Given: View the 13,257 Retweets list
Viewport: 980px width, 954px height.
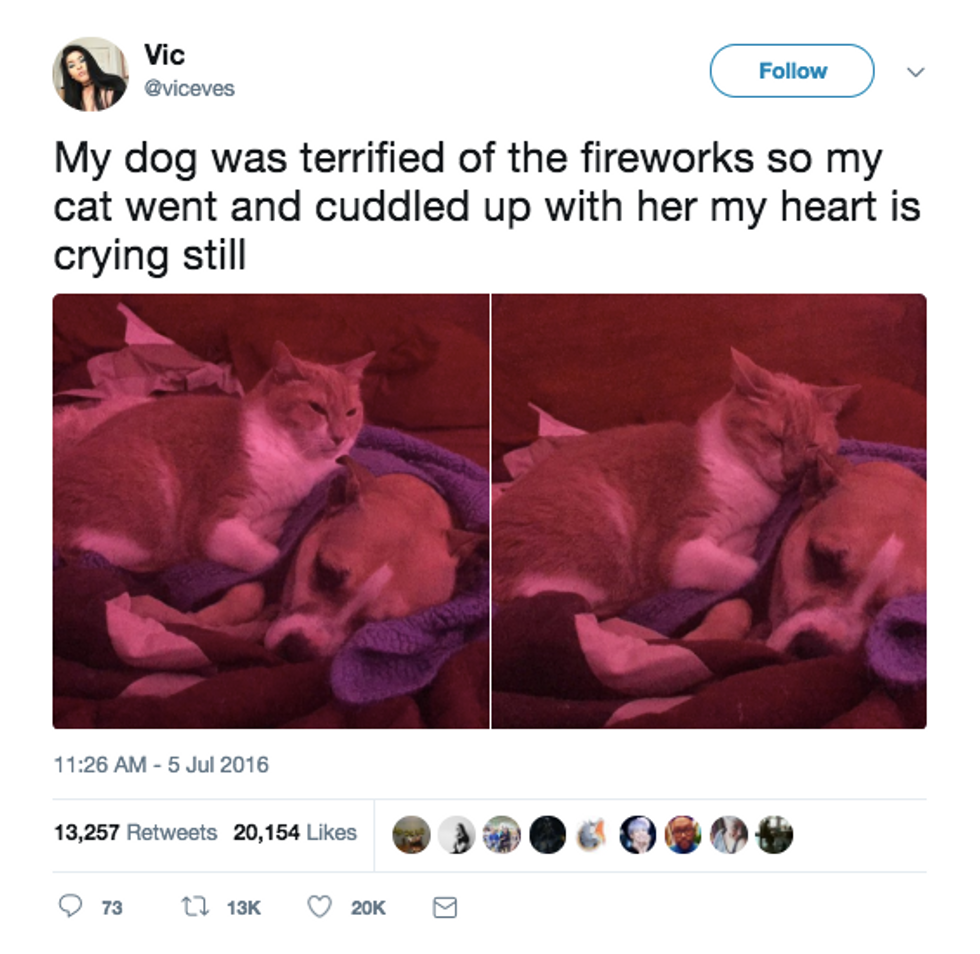Looking at the screenshot, I should tap(136, 833).
